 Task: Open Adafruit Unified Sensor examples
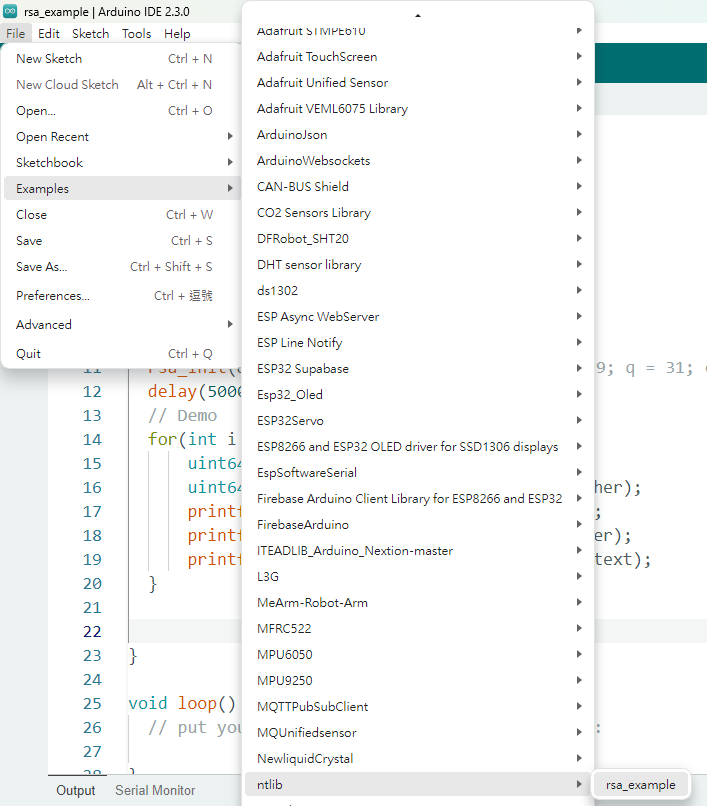(418, 82)
